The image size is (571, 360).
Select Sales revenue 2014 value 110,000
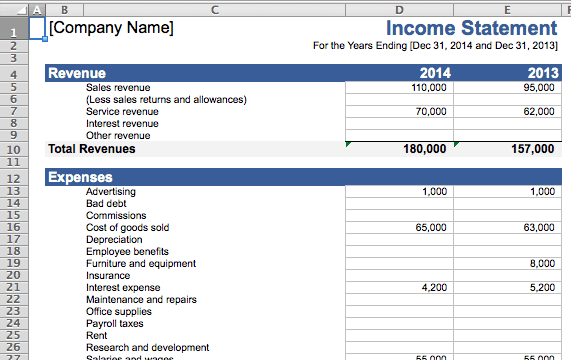[x=429, y=88]
